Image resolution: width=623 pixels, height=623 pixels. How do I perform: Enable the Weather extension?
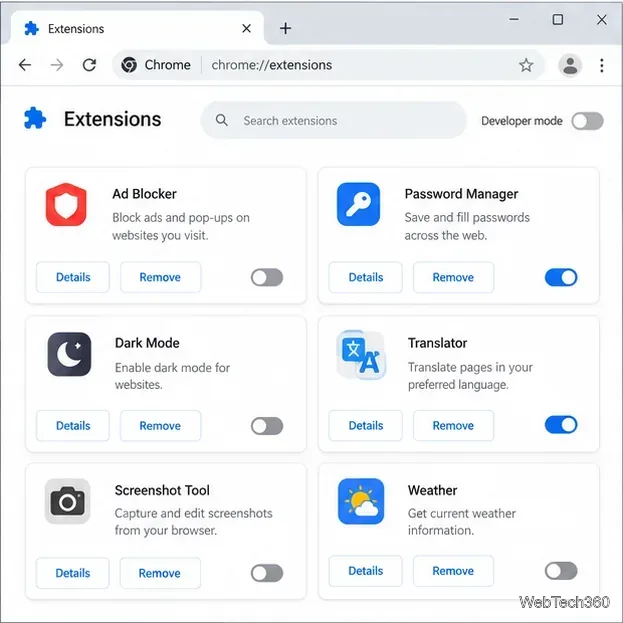coord(561,571)
